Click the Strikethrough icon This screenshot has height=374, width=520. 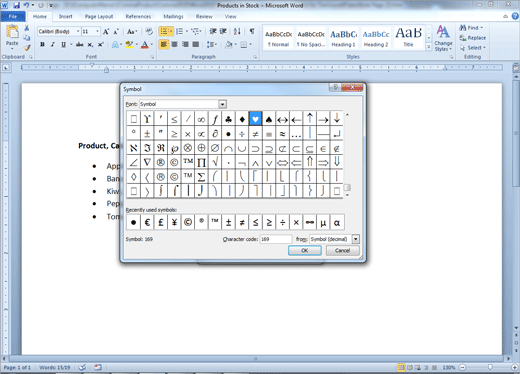[x=79, y=44]
